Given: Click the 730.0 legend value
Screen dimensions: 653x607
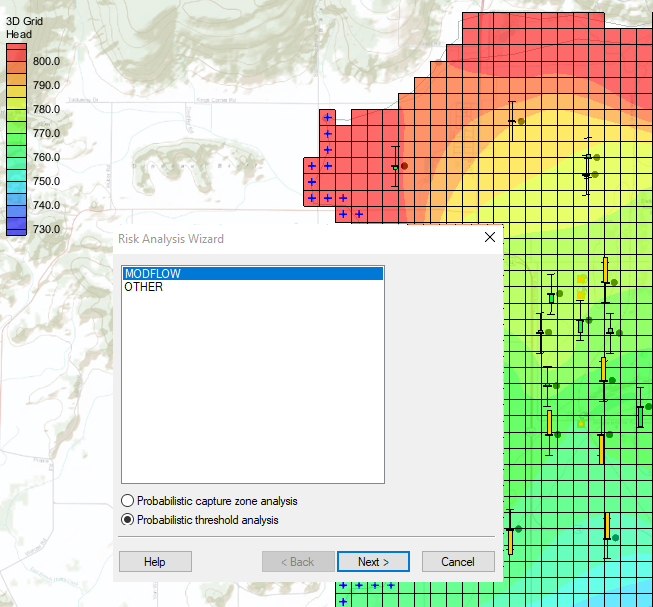Looking at the screenshot, I should click(x=46, y=229).
